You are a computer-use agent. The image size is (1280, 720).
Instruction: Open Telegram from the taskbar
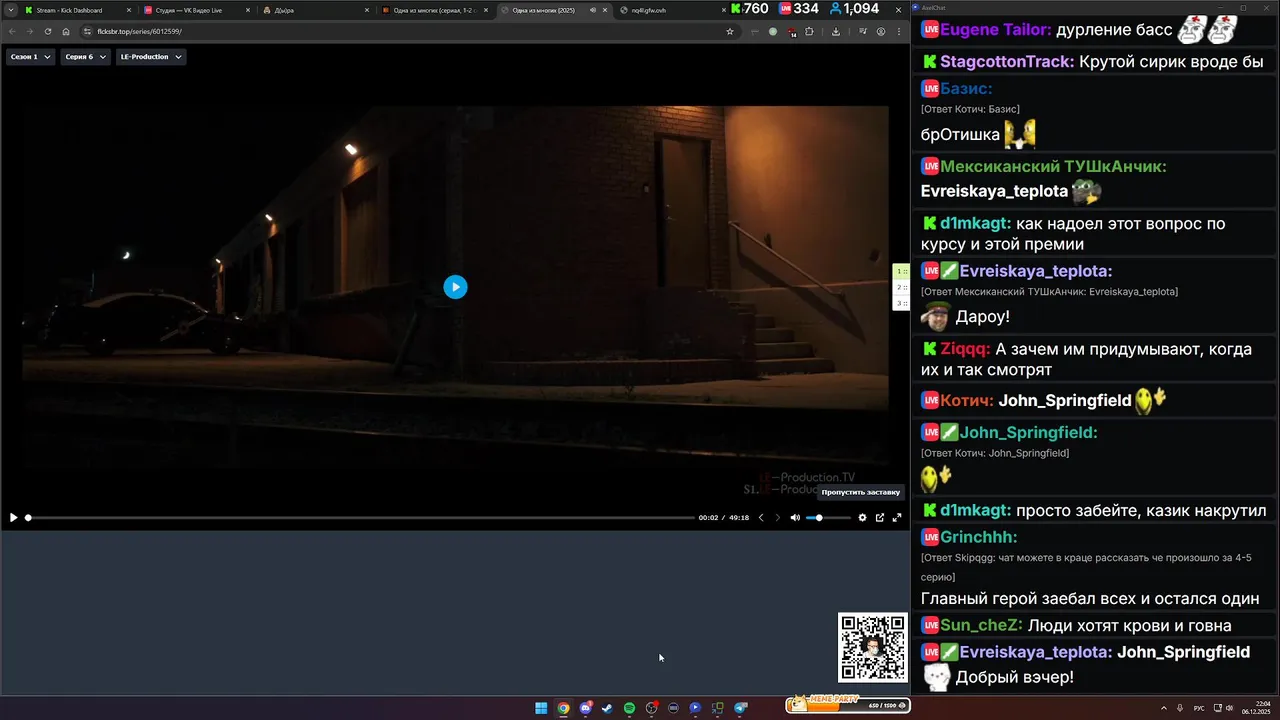pos(741,708)
